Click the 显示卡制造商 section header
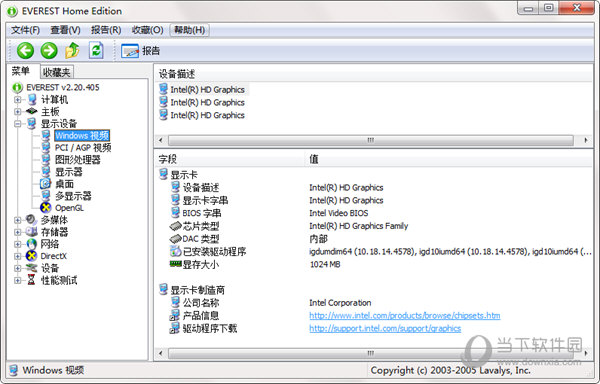 point(197,290)
